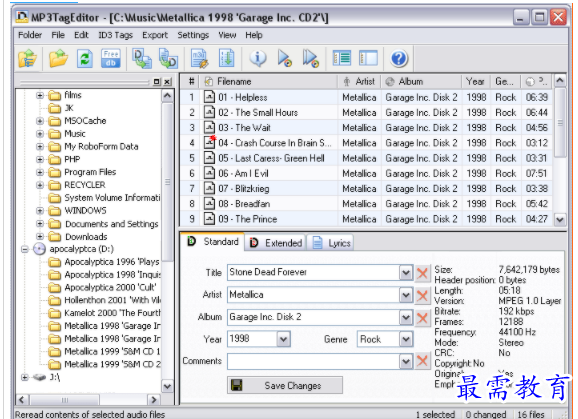
Task: Click the play all files icon
Action: pyautogui.click(x=310, y=59)
